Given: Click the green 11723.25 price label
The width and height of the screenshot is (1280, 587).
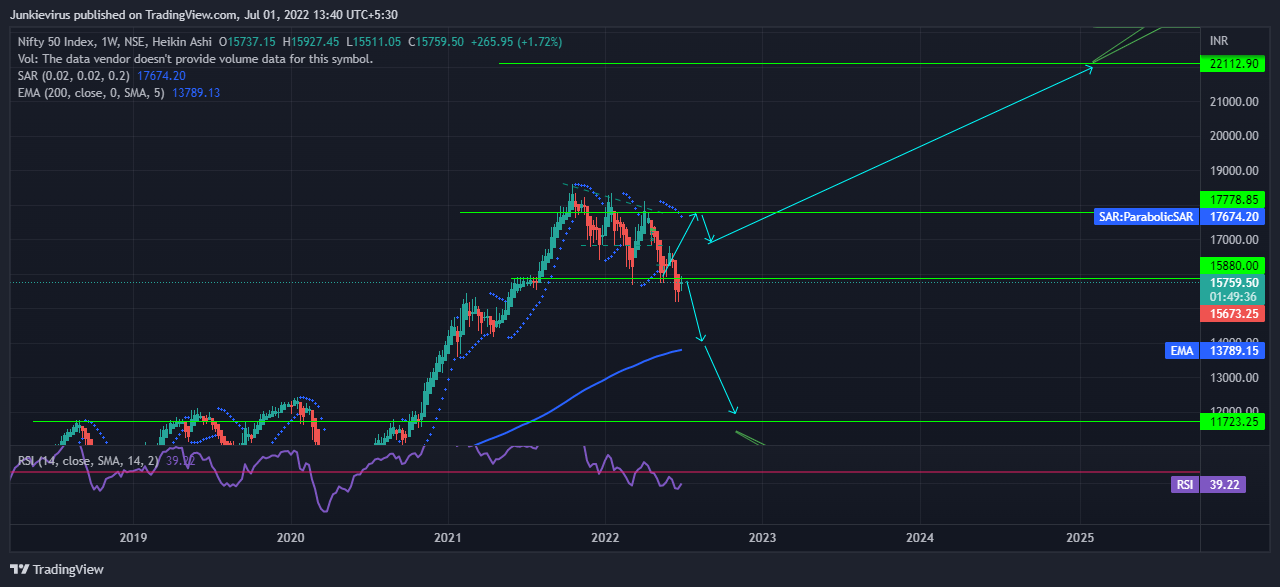Looking at the screenshot, I should click(x=1231, y=422).
